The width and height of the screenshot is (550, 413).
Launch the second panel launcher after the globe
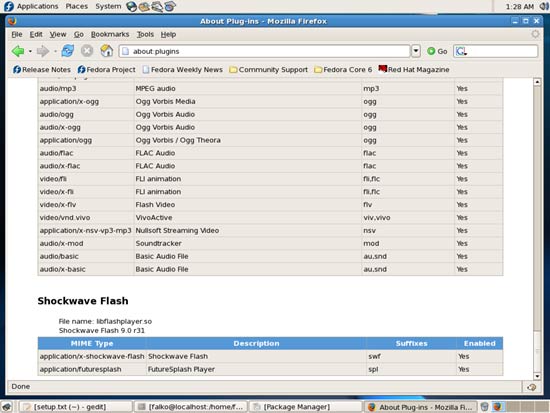(x=144, y=6)
